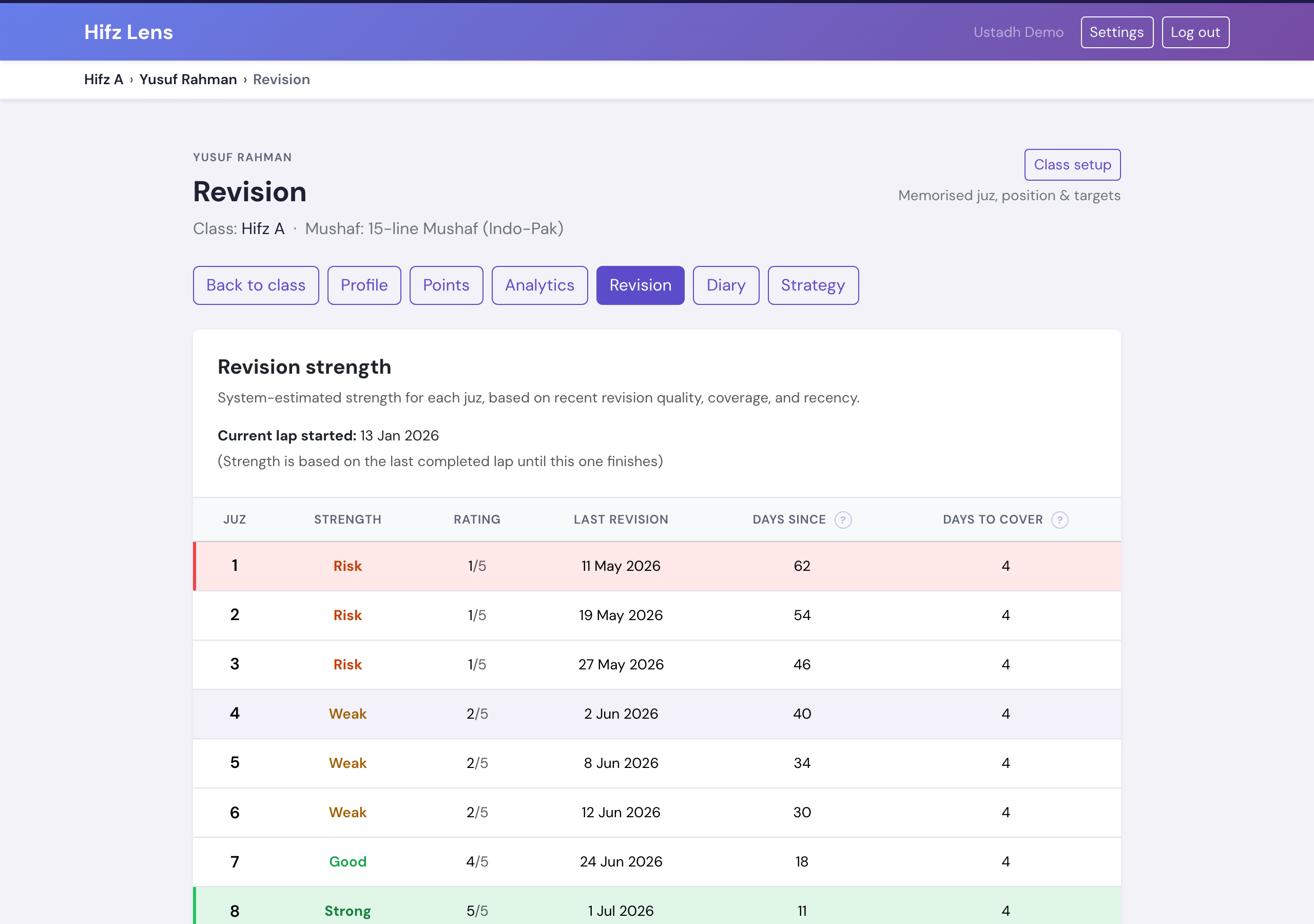
Task: Click Good strength in juz 7 row
Action: 347,861
